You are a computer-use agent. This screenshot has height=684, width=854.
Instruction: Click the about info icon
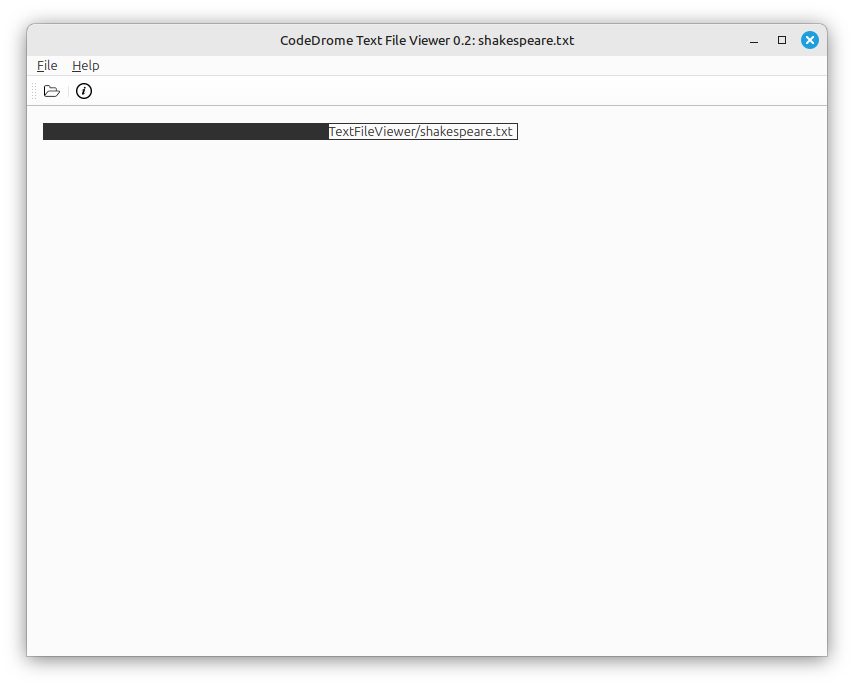(84, 91)
